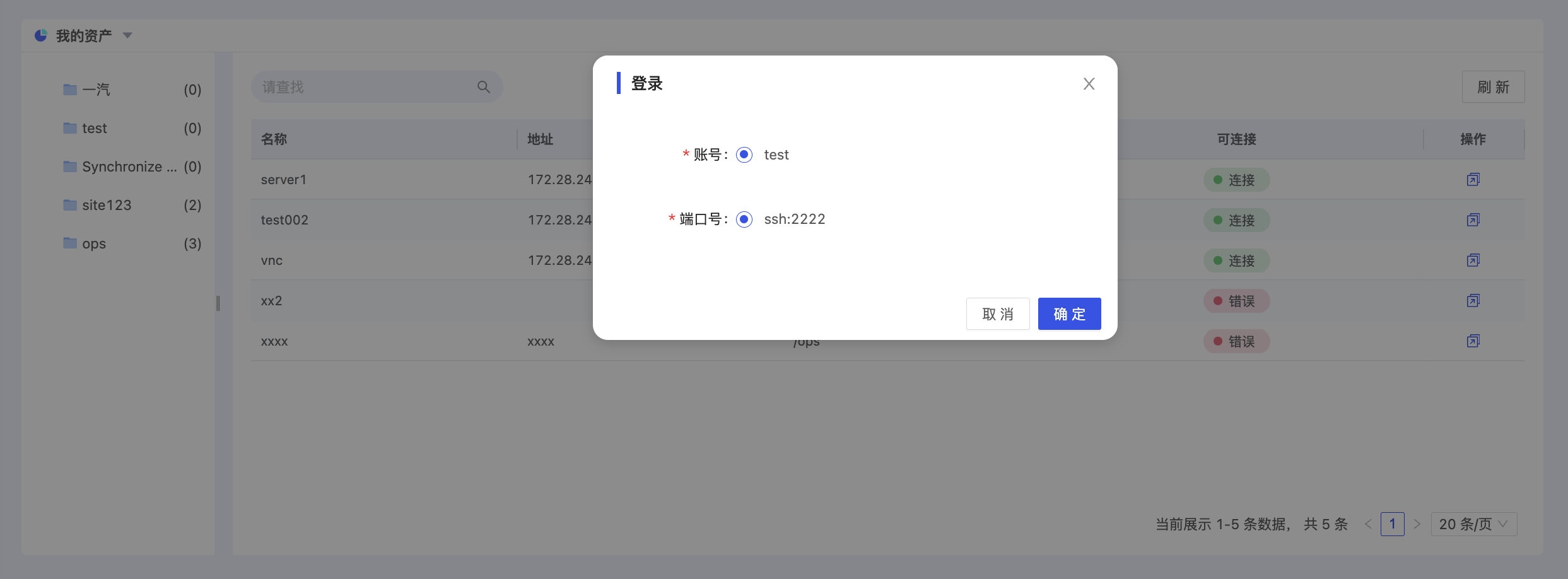Click the action icon for xxxx row
The width and height of the screenshot is (1568, 579).
pos(1473,341)
